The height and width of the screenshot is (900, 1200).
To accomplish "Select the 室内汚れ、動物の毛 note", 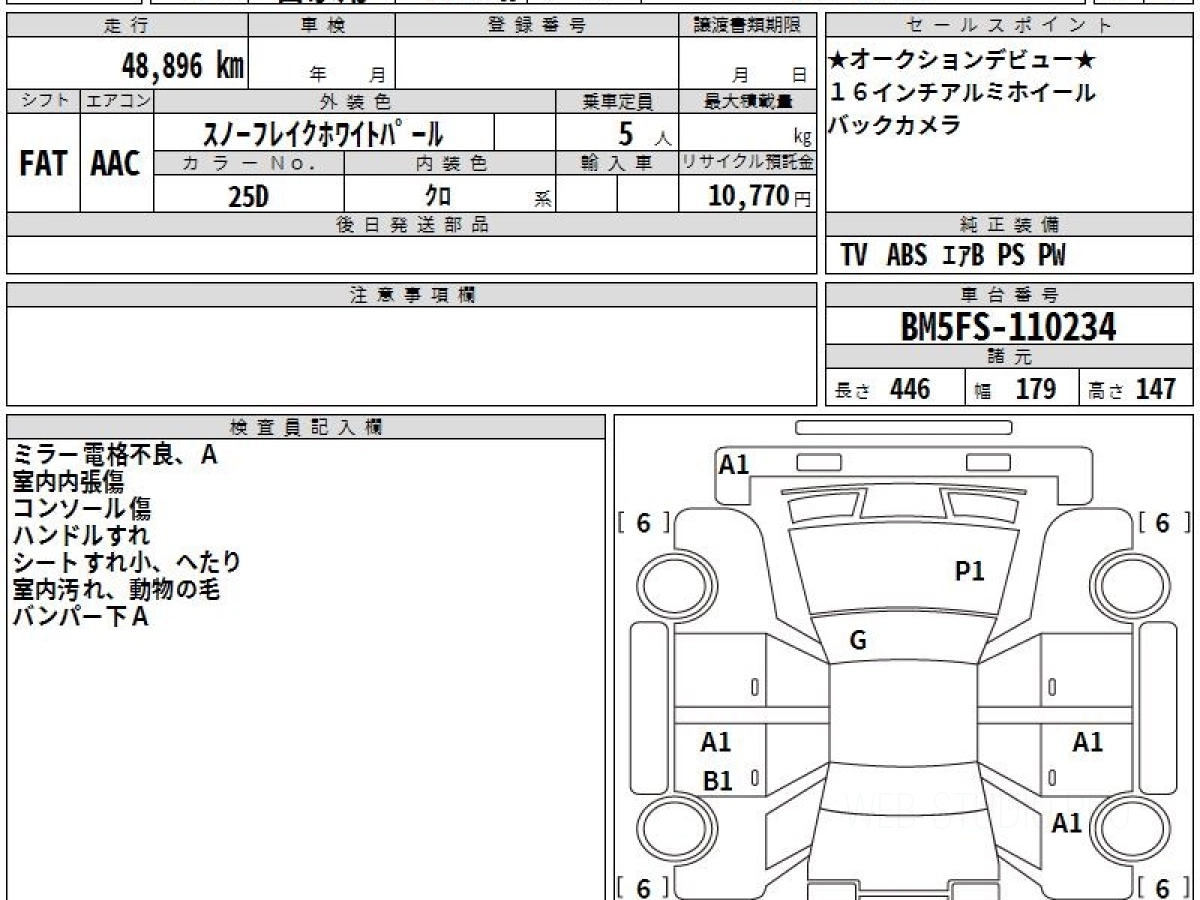I will click(x=116, y=590).
